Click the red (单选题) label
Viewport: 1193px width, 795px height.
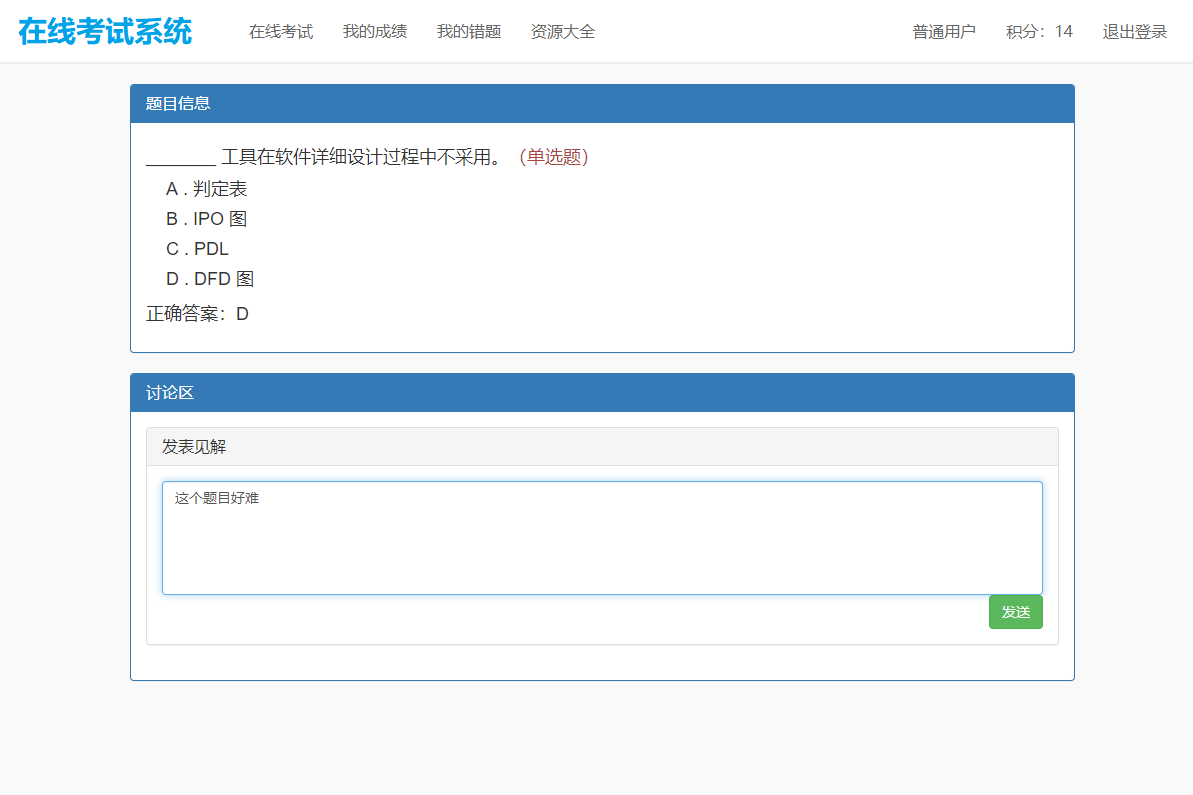click(x=554, y=157)
